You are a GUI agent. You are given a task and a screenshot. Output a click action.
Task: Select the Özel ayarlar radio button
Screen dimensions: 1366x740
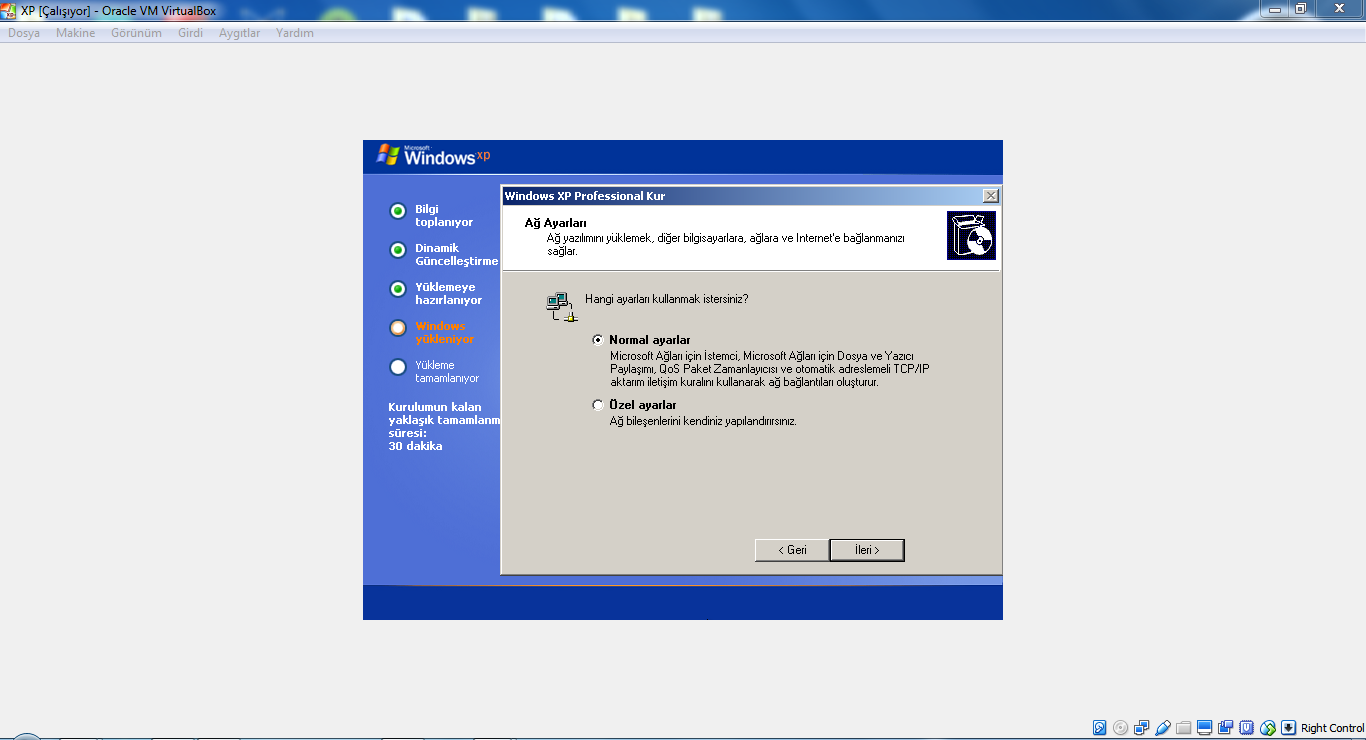[598, 405]
